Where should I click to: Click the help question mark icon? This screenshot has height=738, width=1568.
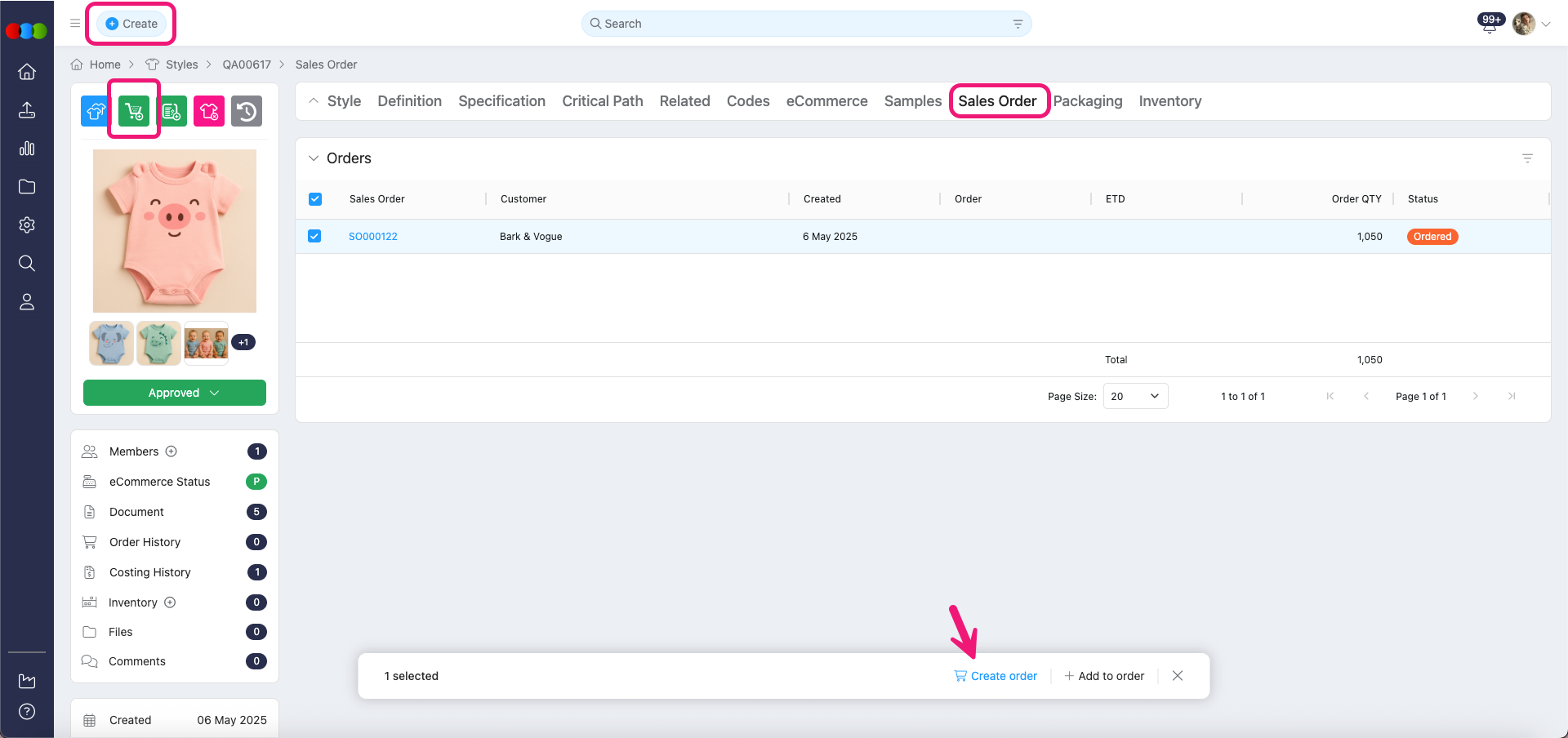click(x=27, y=712)
